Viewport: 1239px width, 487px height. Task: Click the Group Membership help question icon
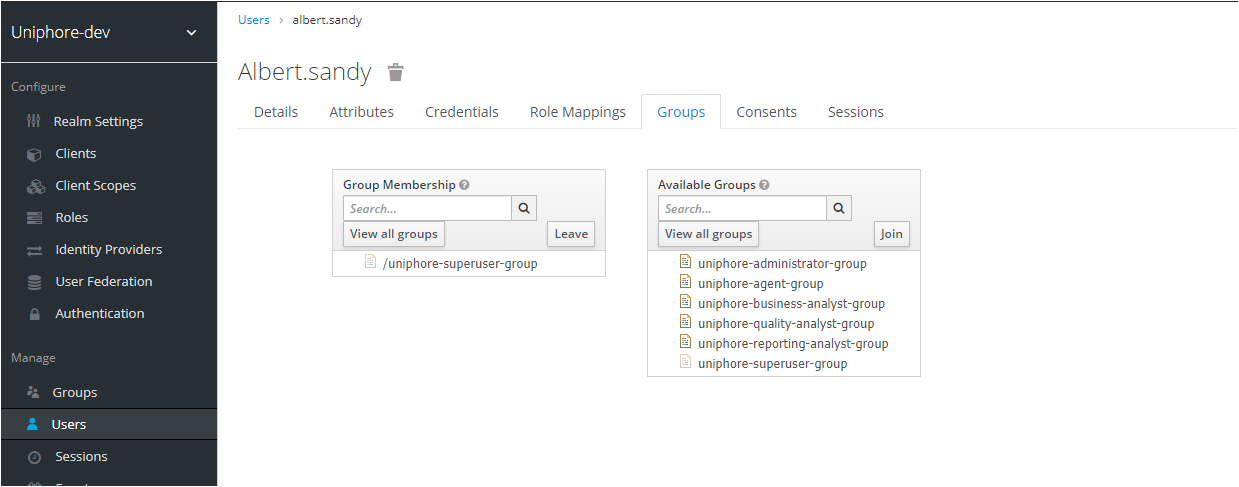pos(465,185)
